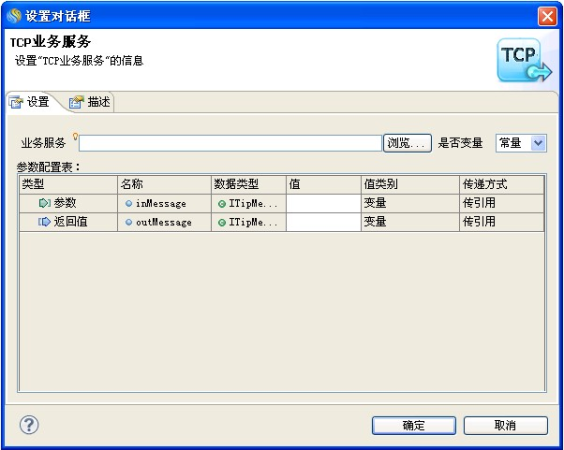Confirm with the 确定 button
Viewport: 564px width, 450px height.
coord(414,426)
